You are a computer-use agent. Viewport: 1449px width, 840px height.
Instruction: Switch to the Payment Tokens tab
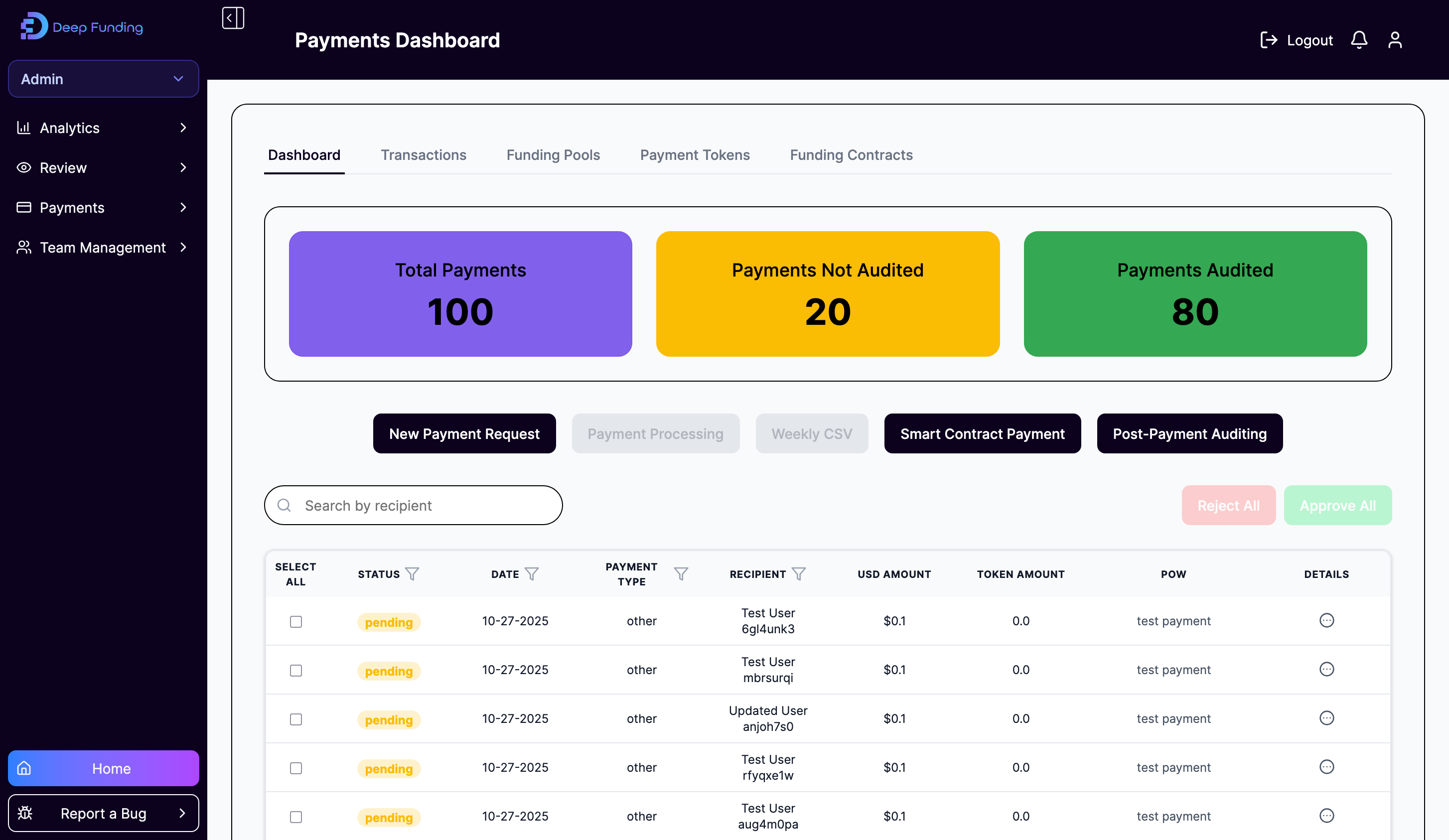pyautogui.click(x=695, y=154)
